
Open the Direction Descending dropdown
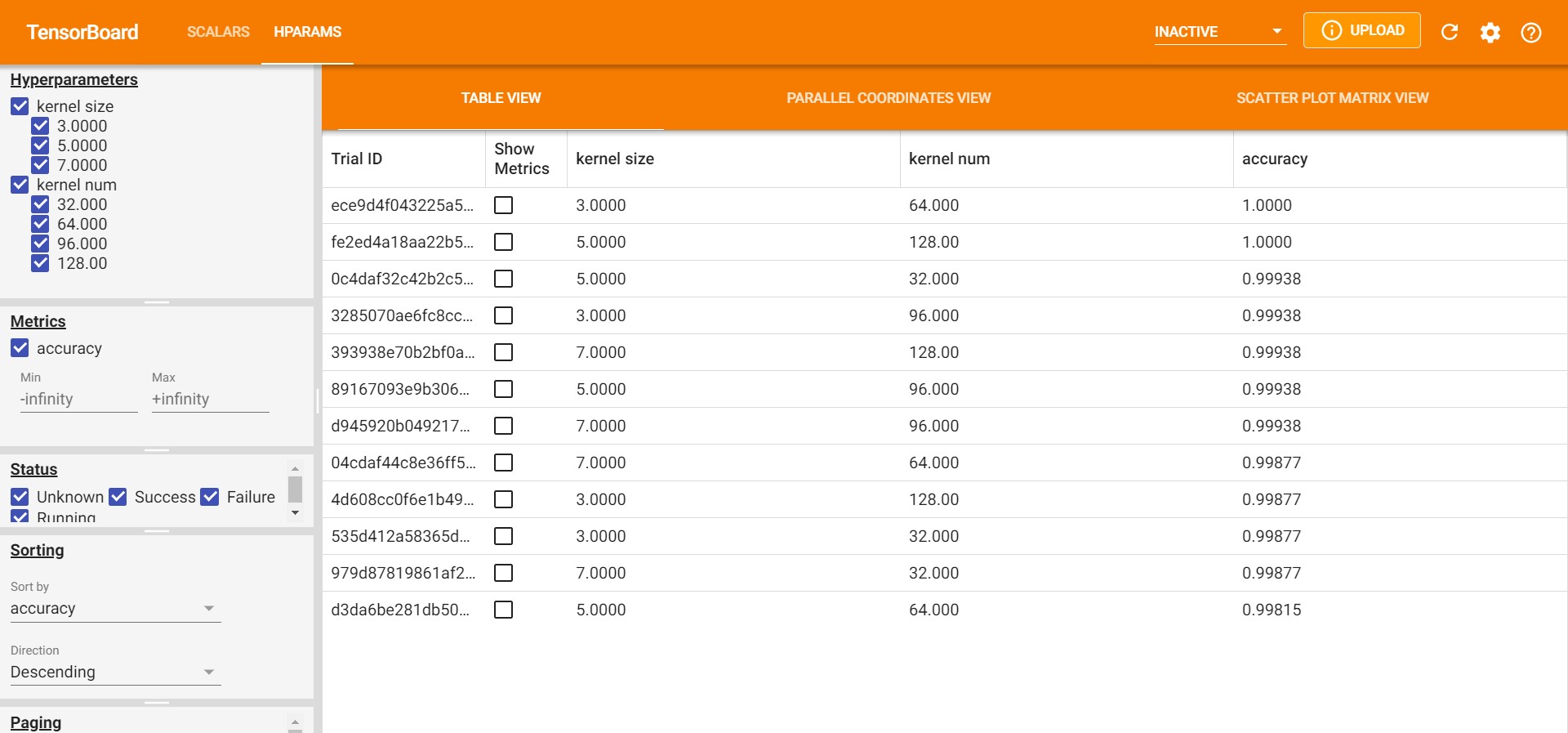pos(115,673)
